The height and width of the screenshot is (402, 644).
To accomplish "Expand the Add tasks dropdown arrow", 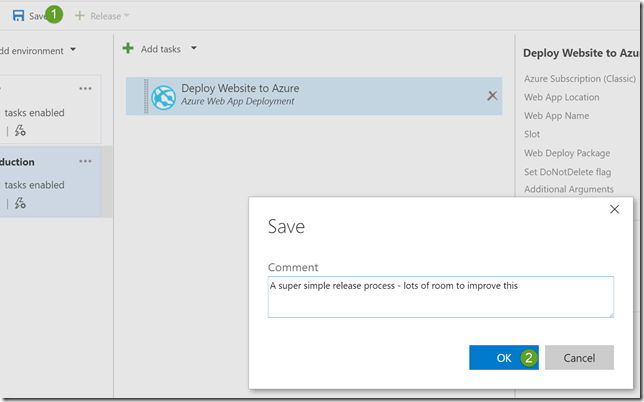I will coord(193,48).
